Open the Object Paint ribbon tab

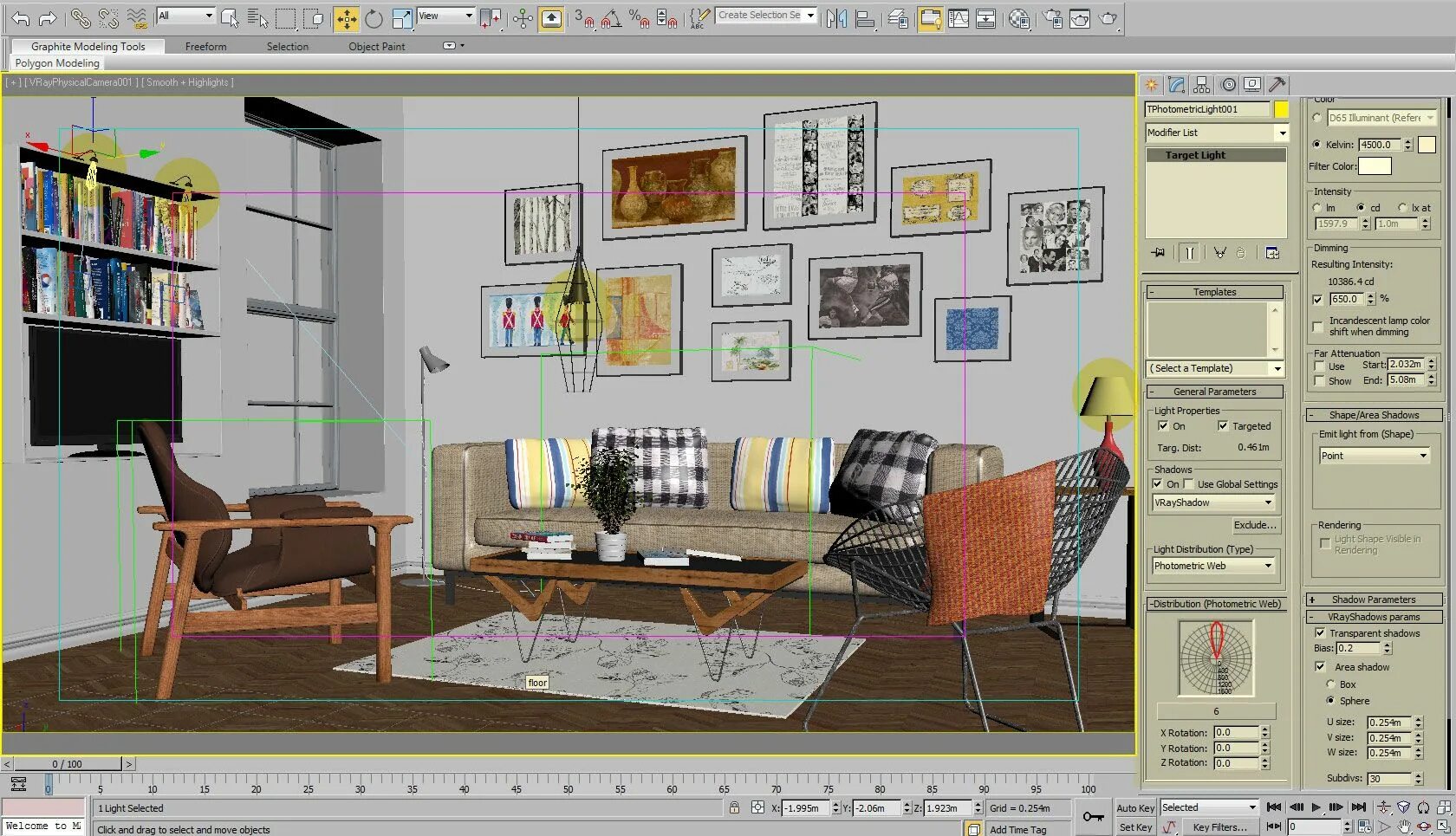(376, 47)
